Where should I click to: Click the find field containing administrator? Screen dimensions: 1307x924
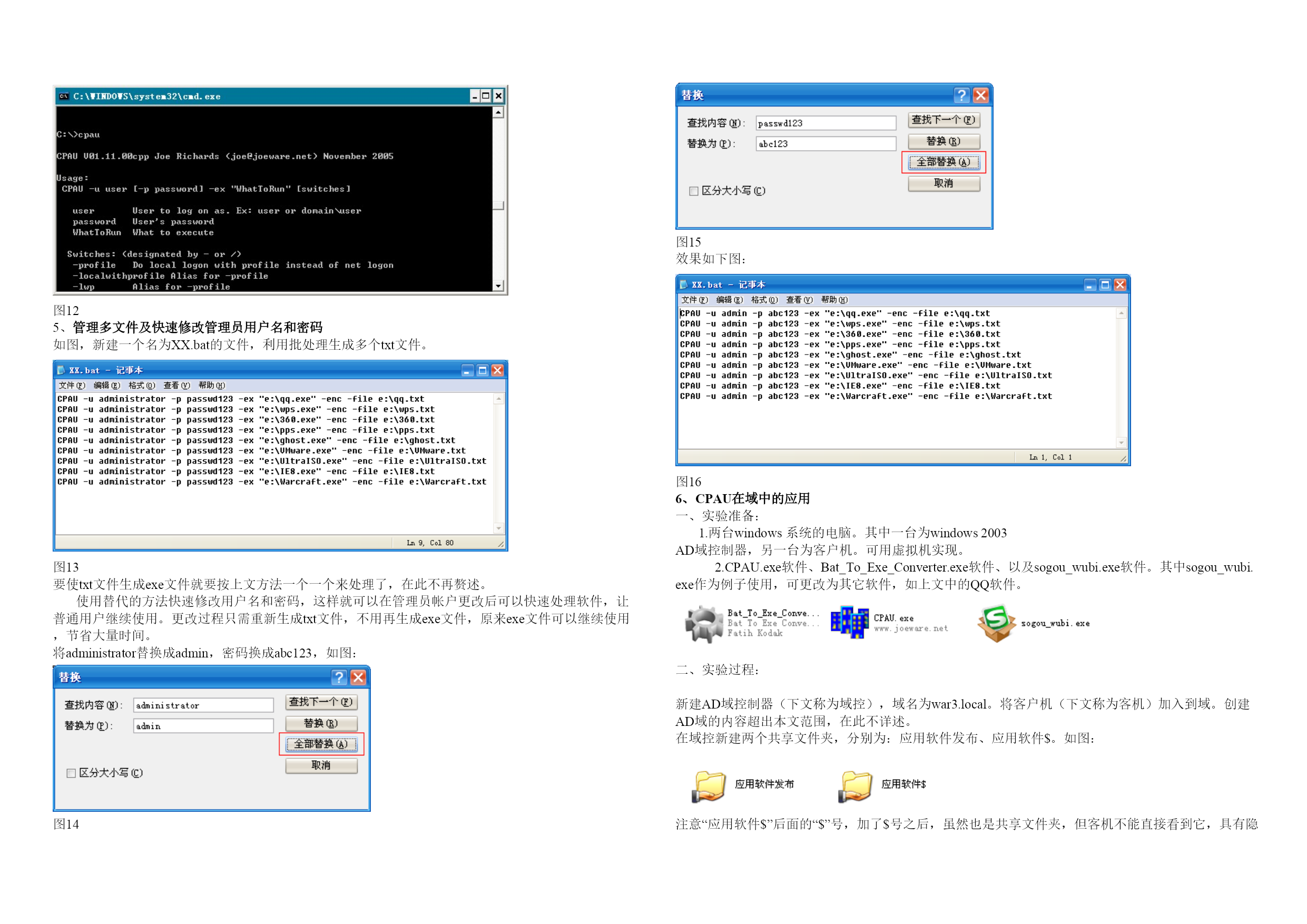tap(203, 705)
